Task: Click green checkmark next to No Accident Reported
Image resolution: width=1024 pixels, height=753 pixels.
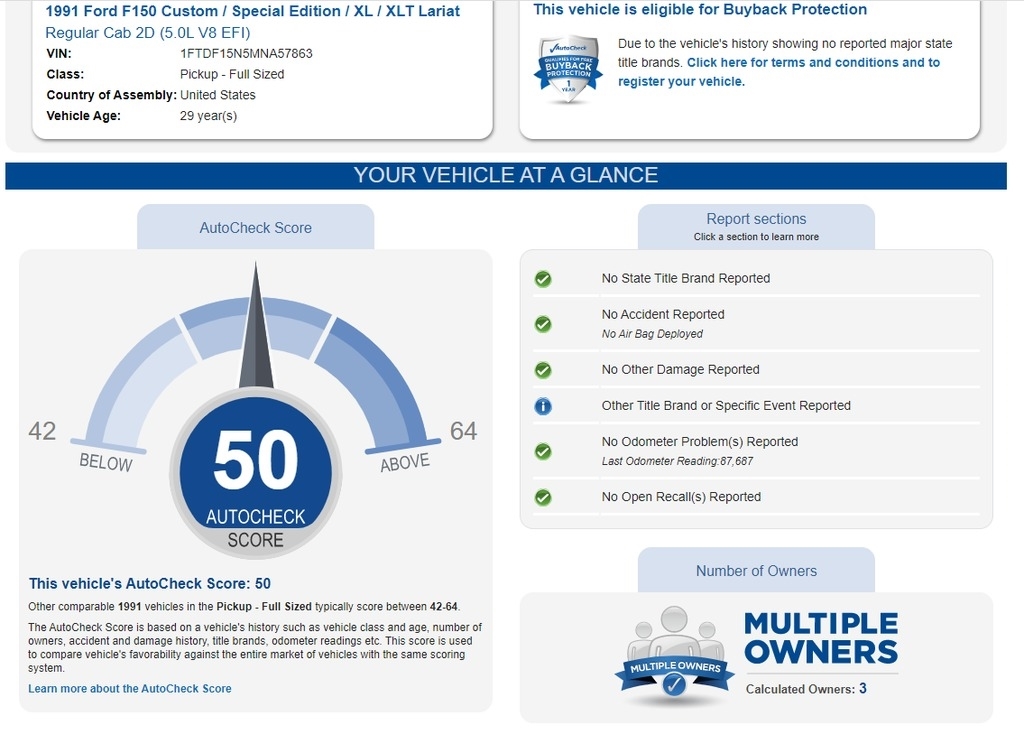Action: click(x=543, y=324)
